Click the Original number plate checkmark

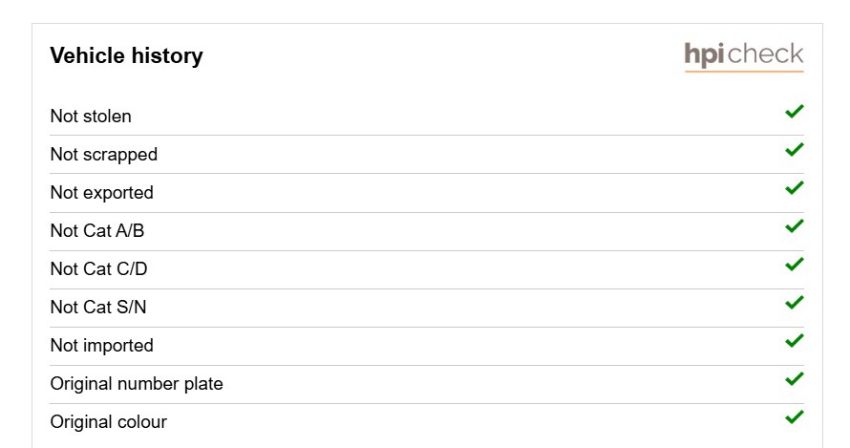tap(794, 379)
